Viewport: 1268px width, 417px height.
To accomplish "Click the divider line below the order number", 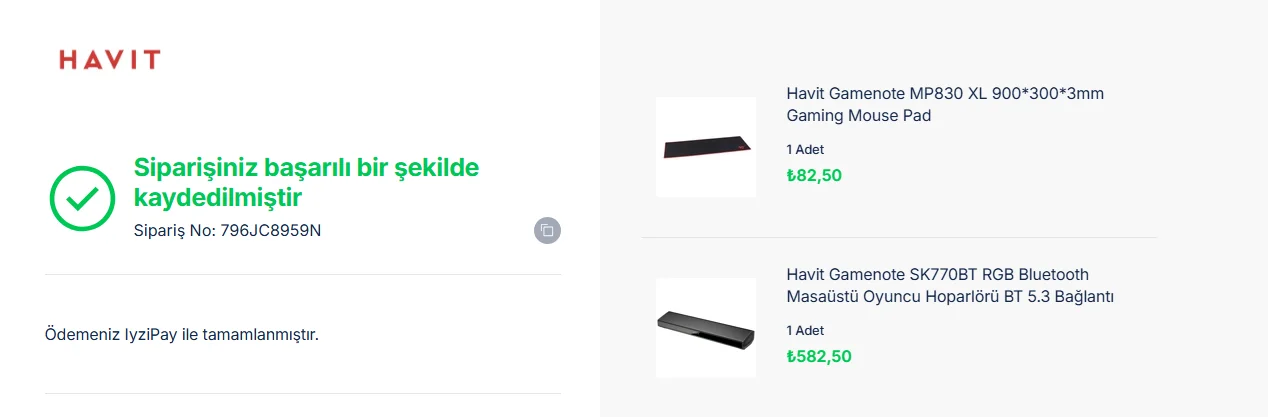I will 303,274.
